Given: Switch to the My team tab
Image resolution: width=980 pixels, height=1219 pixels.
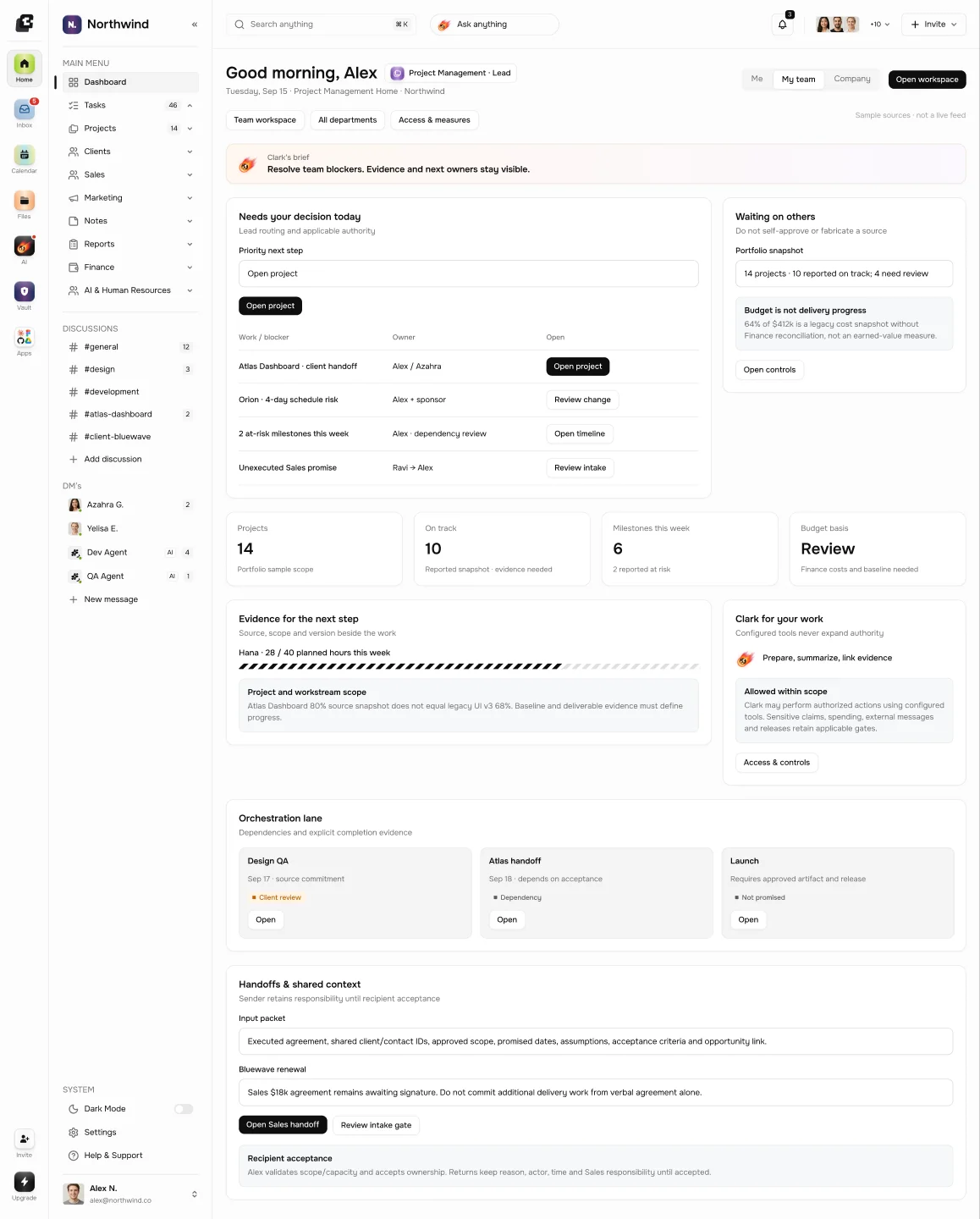Looking at the screenshot, I should pos(798,80).
